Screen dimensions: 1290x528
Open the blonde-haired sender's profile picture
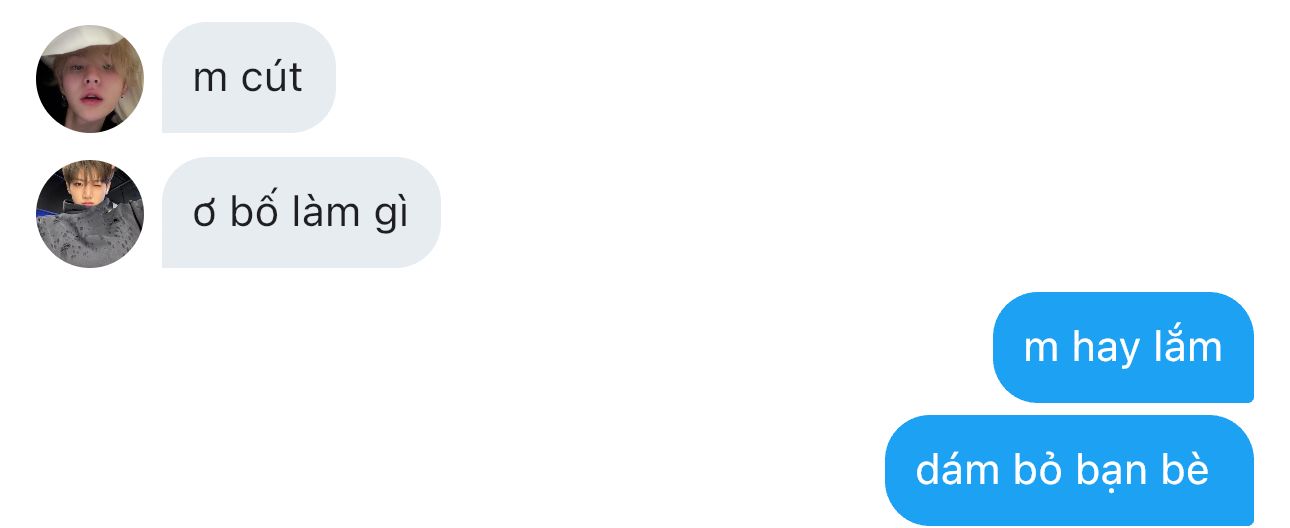[x=90, y=79]
